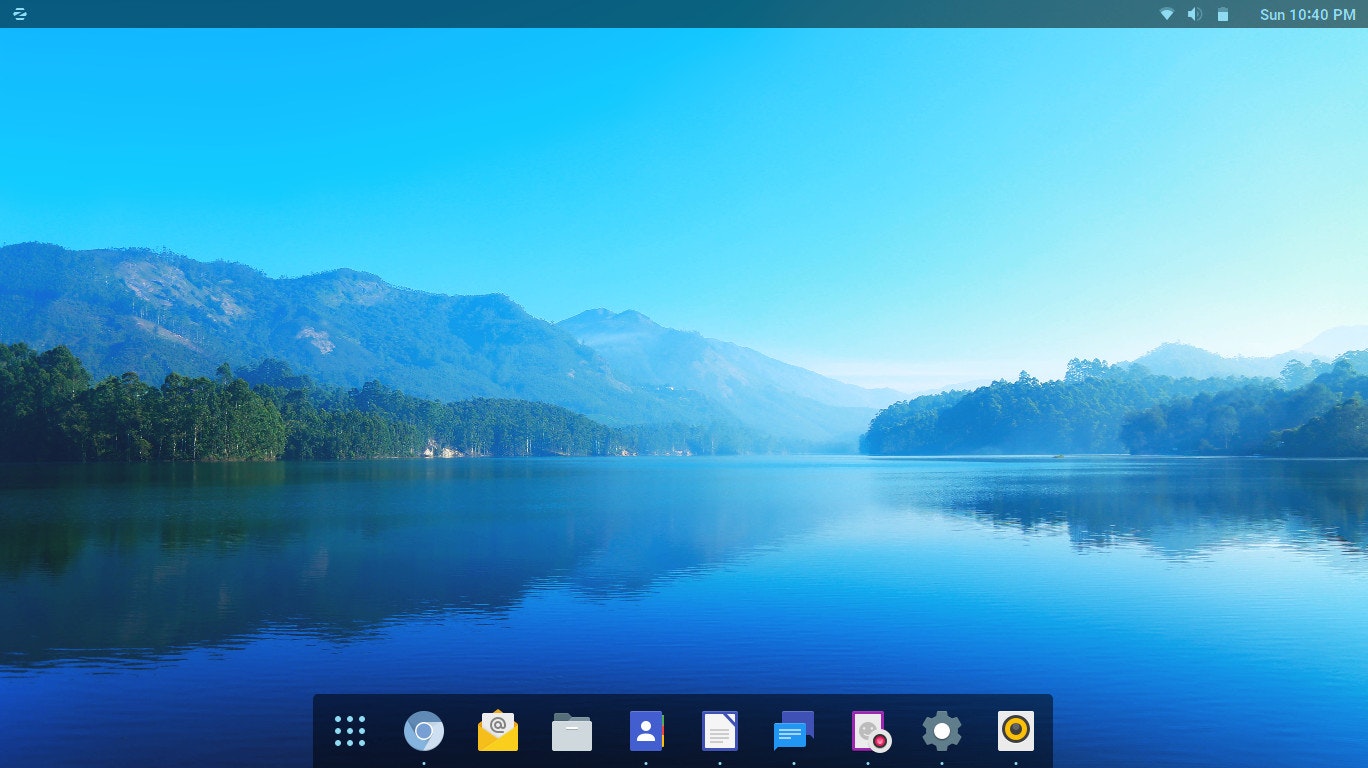
Task: Open the Rhythmbox music player
Action: (x=1015, y=731)
